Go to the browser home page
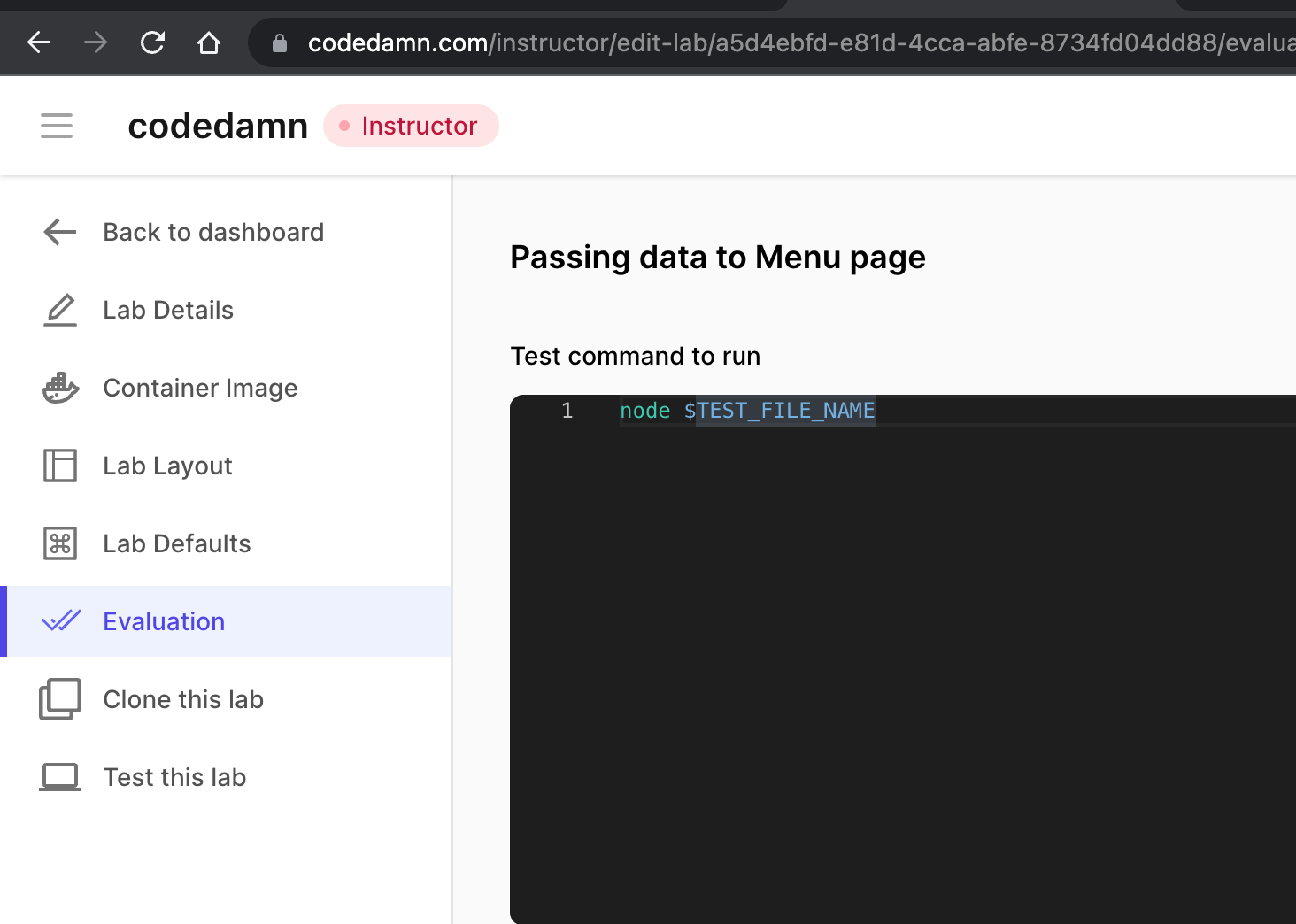 (209, 42)
